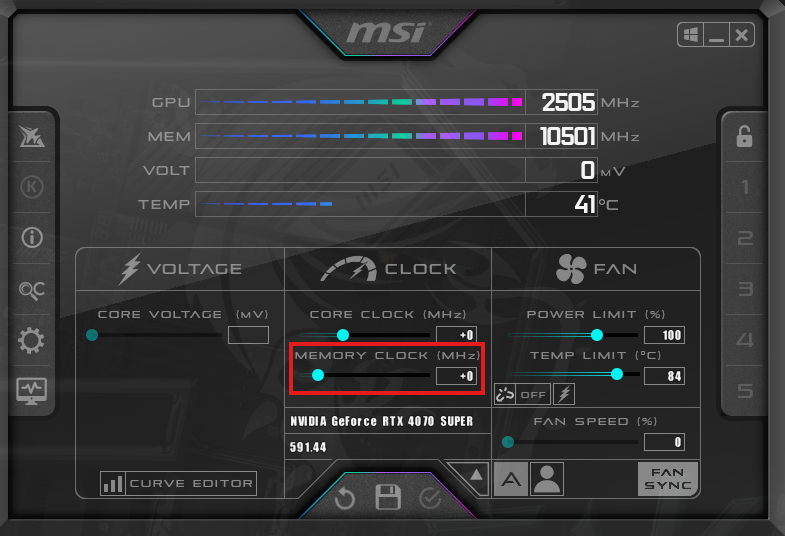The height and width of the screenshot is (536, 785).
Task: Open the hardware monitor window icon
Action: click(32, 391)
